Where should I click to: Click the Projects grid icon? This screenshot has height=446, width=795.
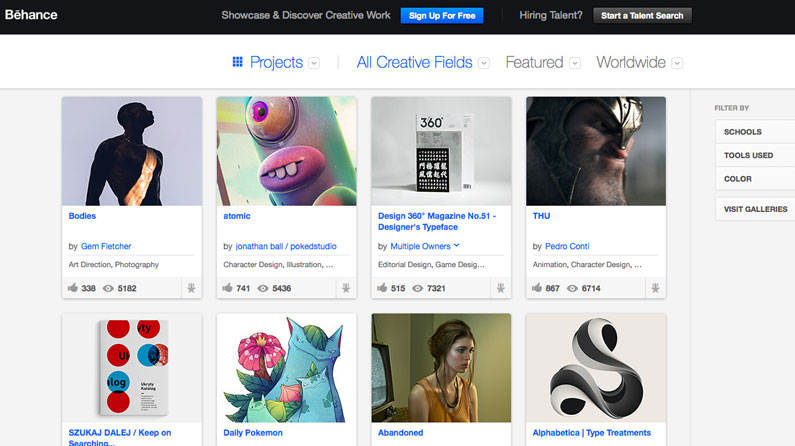(x=238, y=62)
